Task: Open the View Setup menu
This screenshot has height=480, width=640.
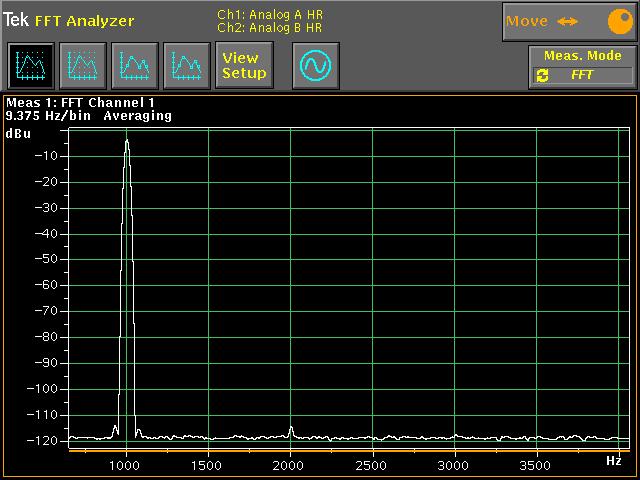Action: click(x=244, y=66)
